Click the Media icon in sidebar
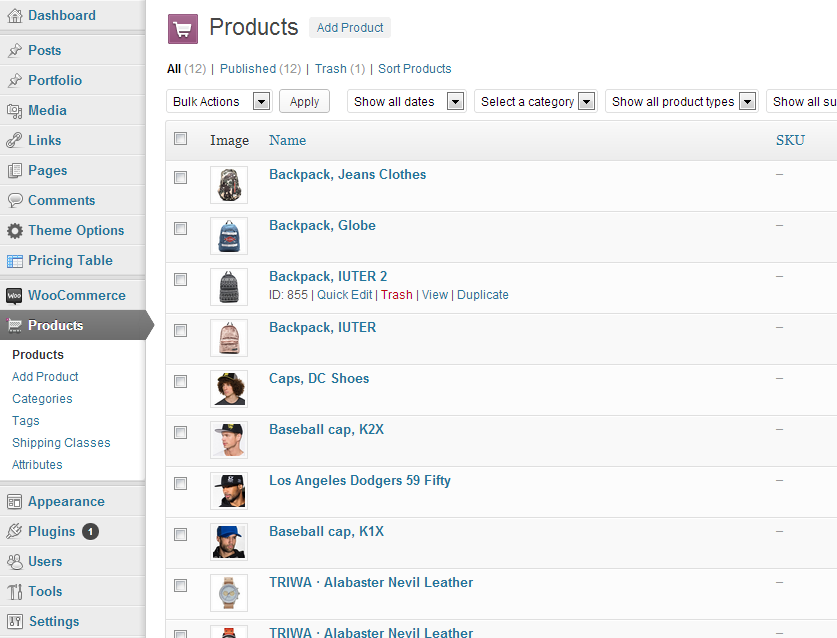 [14, 111]
